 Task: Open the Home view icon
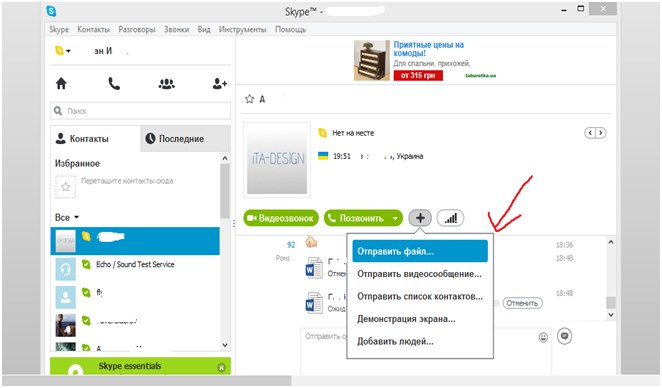coord(61,83)
